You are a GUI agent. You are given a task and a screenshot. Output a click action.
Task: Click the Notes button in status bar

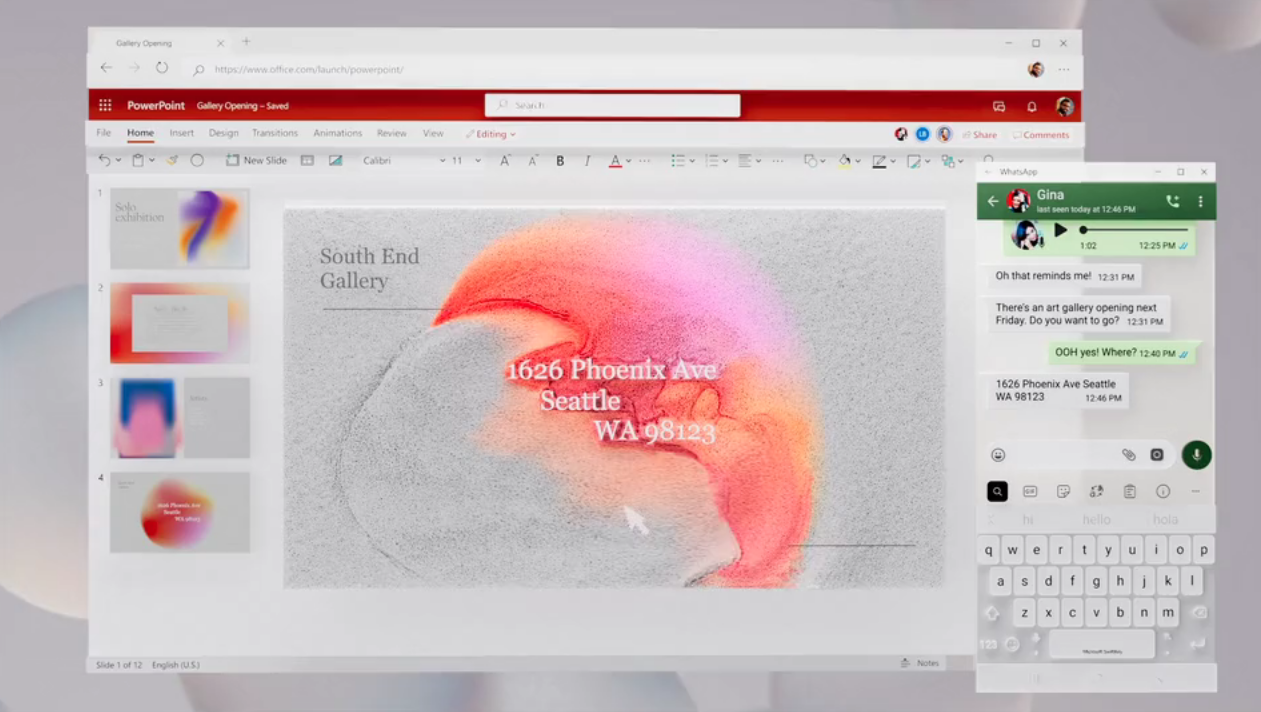click(x=920, y=663)
